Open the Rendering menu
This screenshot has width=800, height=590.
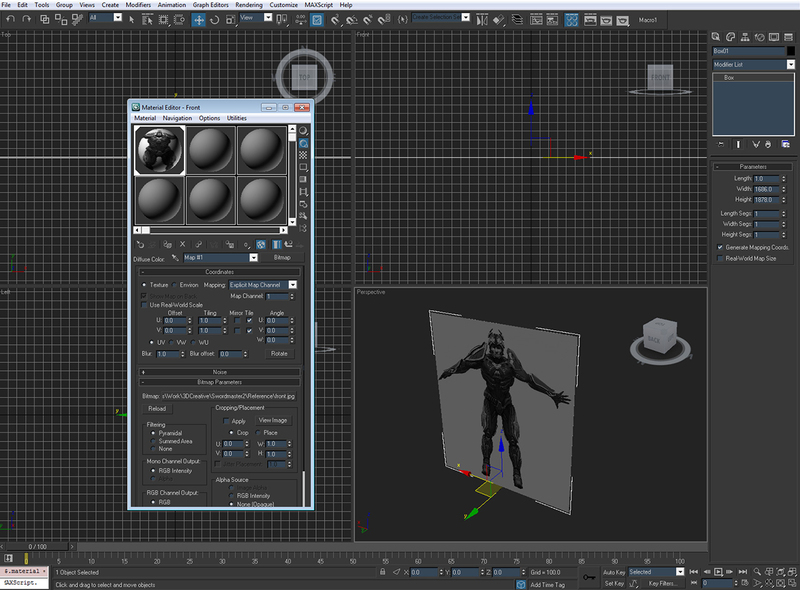[x=249, y=5]
